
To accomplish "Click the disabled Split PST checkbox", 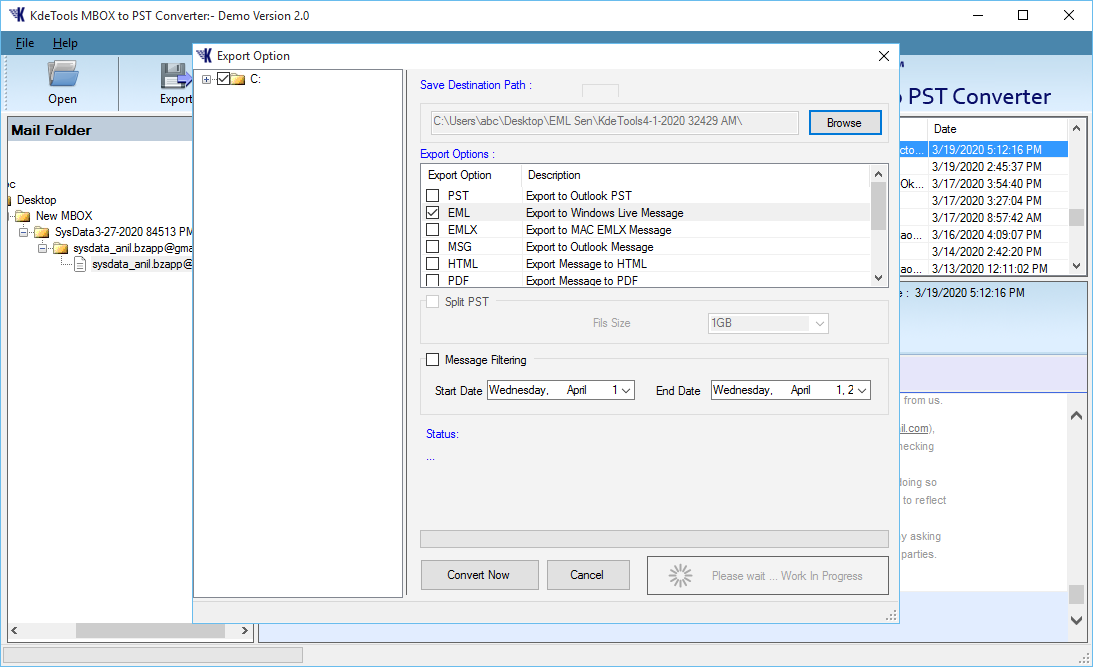I will tap(433, 302).
